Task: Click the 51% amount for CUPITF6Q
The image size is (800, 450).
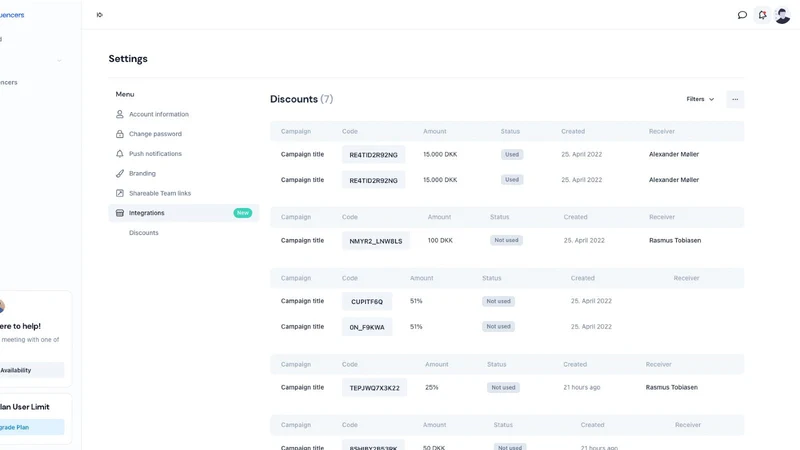Action: [416, 301]
